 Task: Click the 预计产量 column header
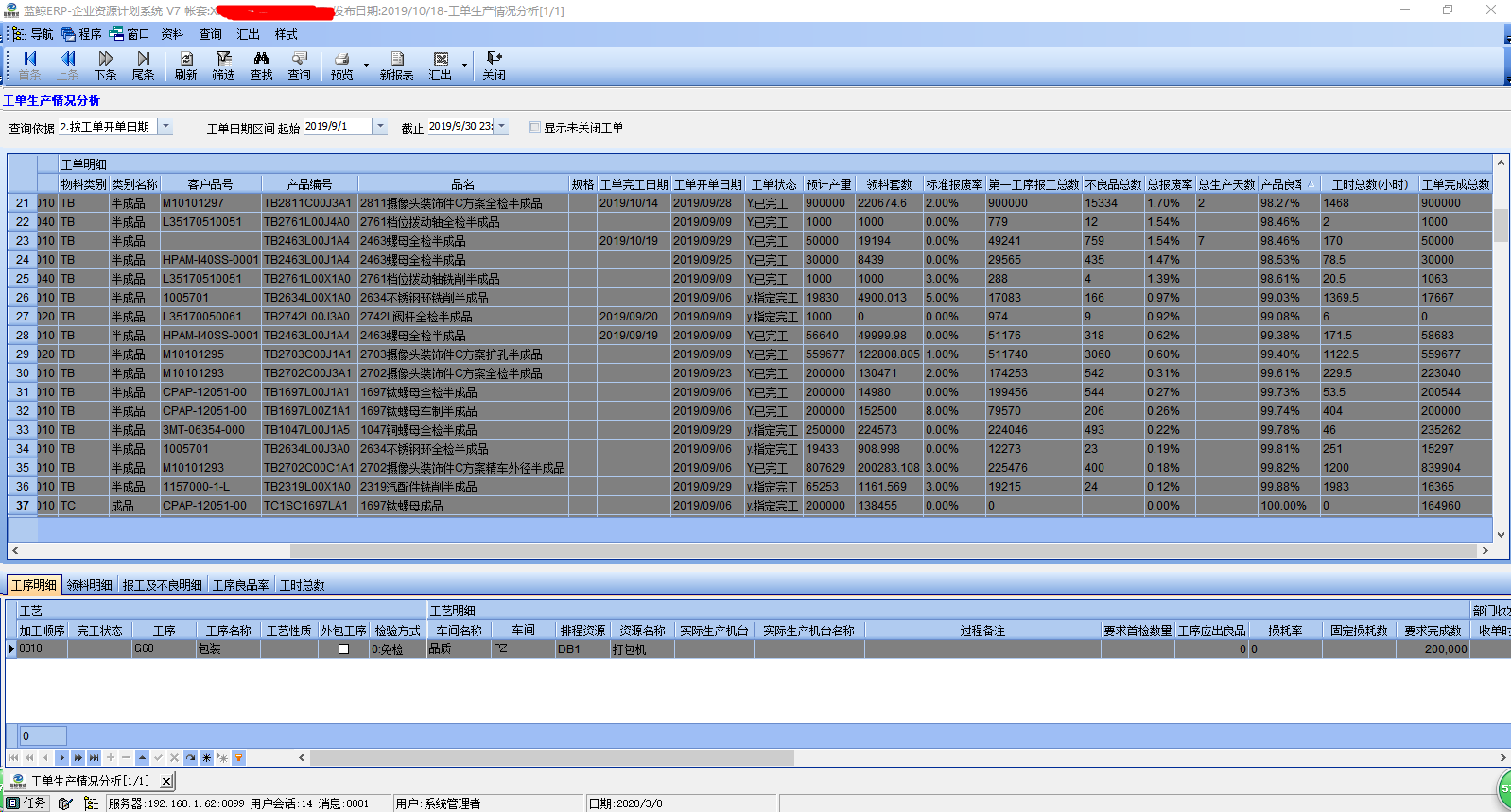pos(828,184)
